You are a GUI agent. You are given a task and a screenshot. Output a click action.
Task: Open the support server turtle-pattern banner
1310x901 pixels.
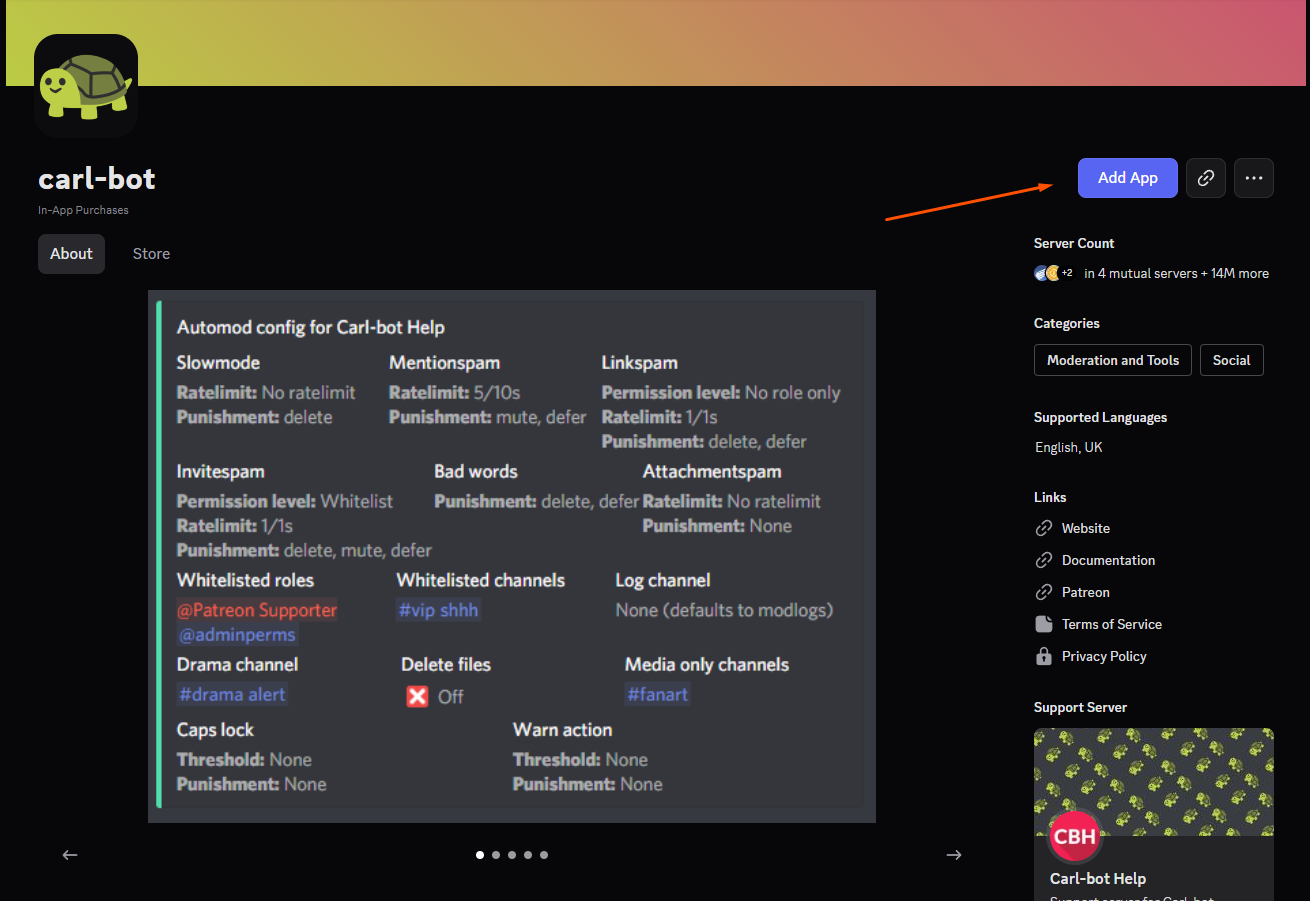tap(1154, 782)
